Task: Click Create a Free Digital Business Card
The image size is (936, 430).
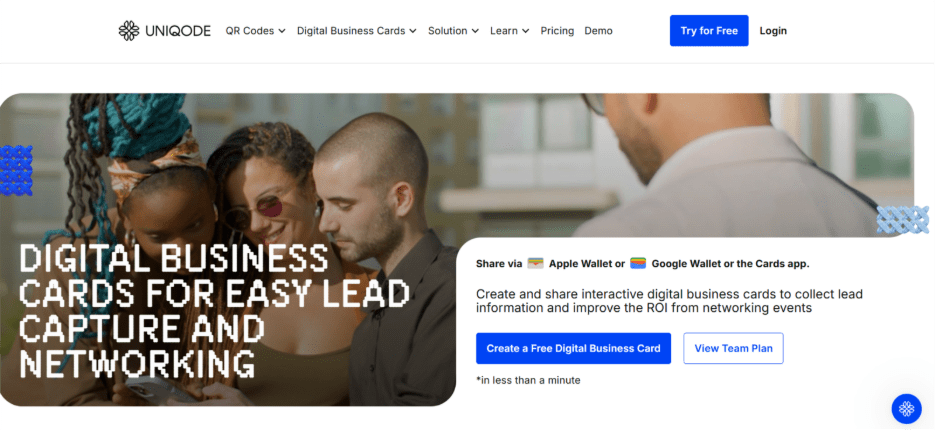Action: [573, 348]
